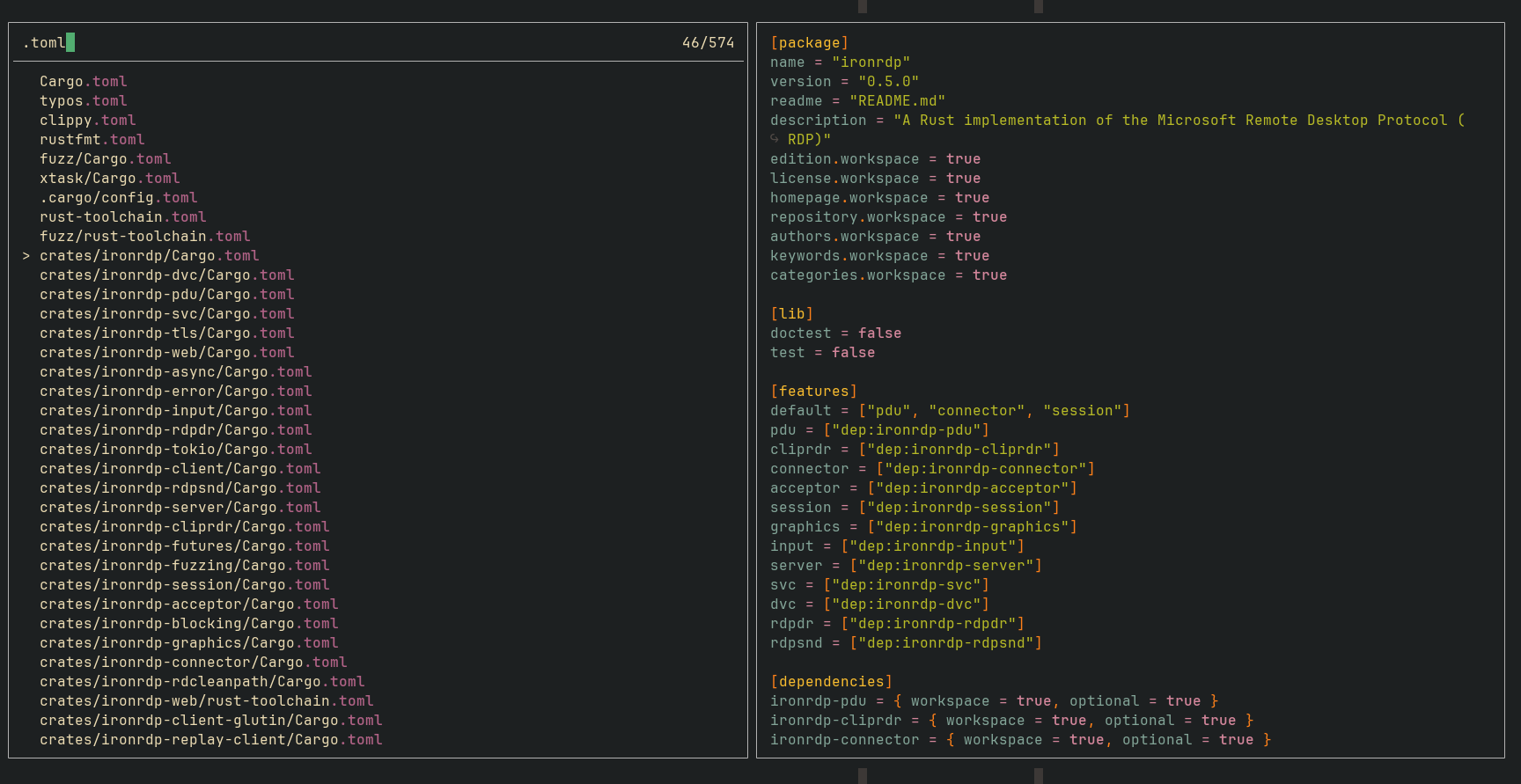Select crates/ironrdp-client/Cargo.toml

click(180, 469)
